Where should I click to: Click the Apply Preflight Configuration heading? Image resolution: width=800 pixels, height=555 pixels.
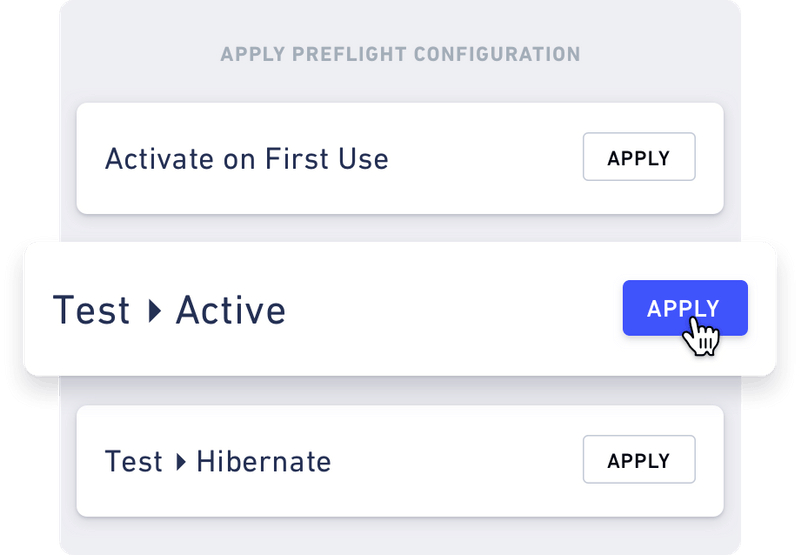tap(400, 54)
